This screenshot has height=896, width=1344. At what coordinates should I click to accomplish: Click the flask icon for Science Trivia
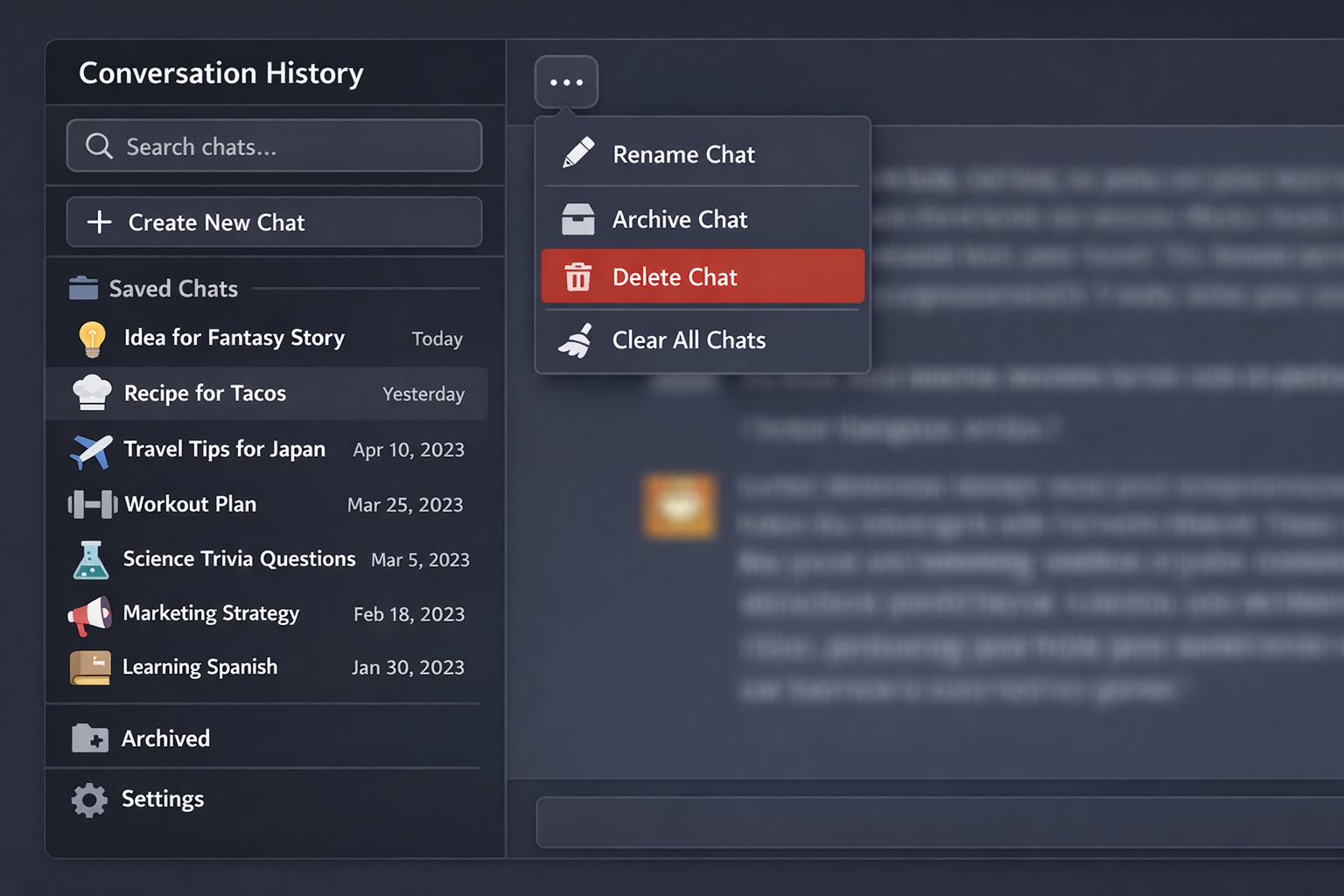[91, 560]
